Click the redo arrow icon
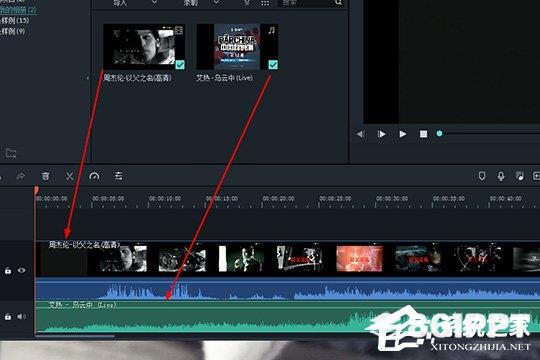540x360 pixels. tap(21, 176)
